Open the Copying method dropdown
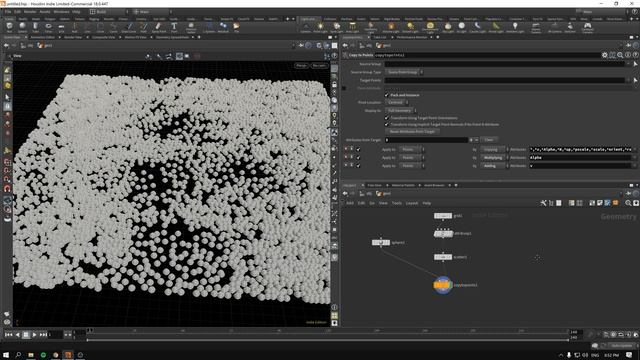The width and height of the screenshot is (640, 360). tap(494, 149)
